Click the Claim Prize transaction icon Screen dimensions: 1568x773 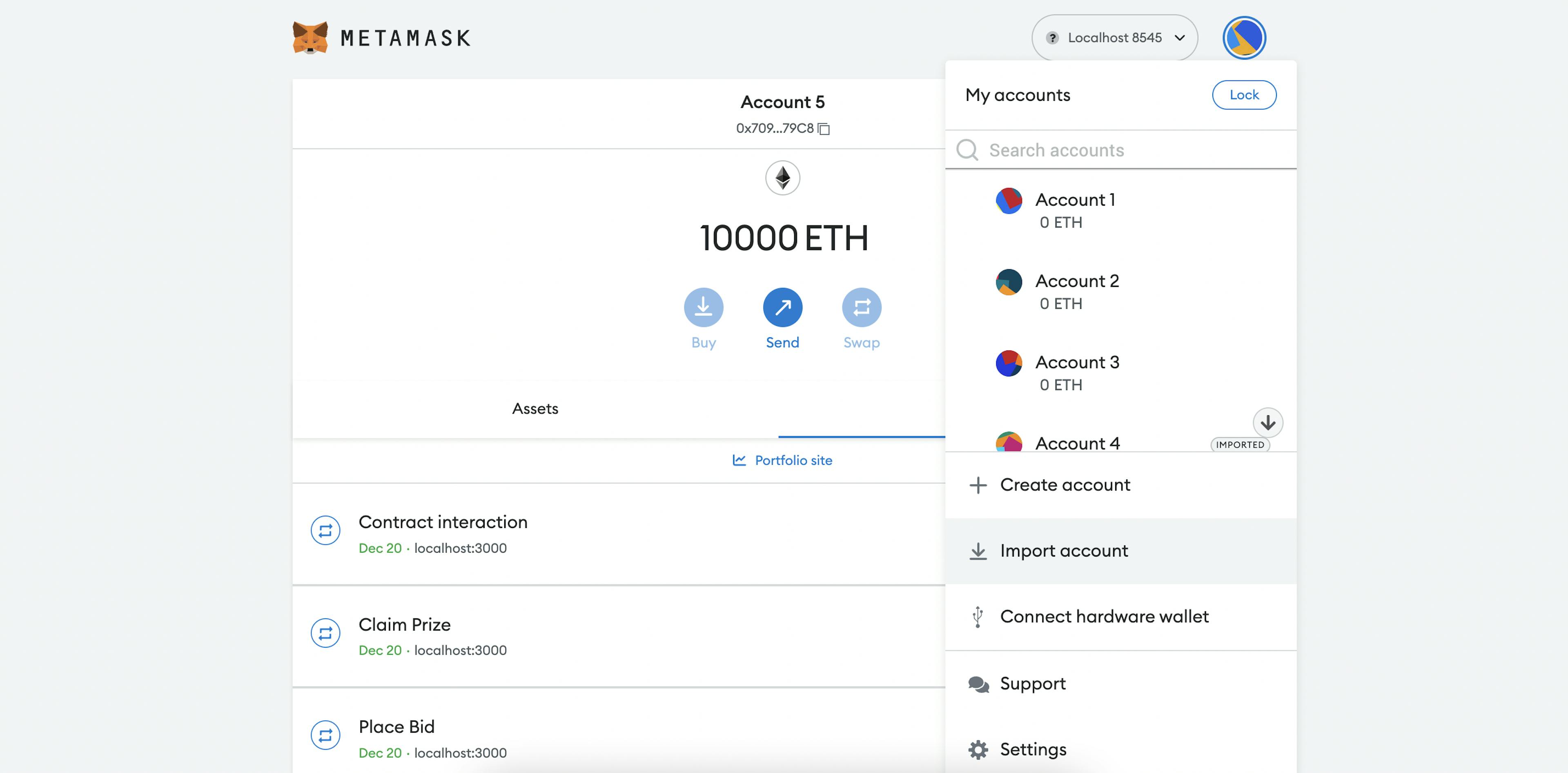coord(325,633)
